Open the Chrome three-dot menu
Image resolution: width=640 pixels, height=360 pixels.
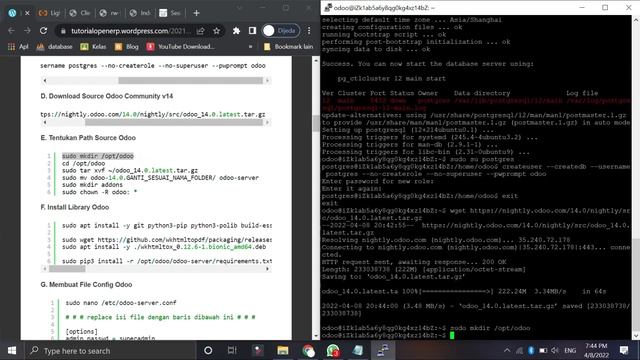tap(309, 31)
